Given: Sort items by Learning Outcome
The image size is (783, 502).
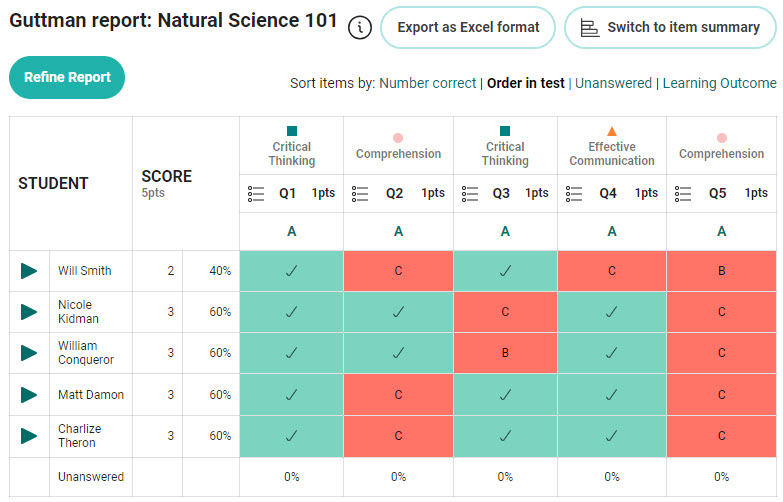Looking at the screenshot, I should 719,84.
